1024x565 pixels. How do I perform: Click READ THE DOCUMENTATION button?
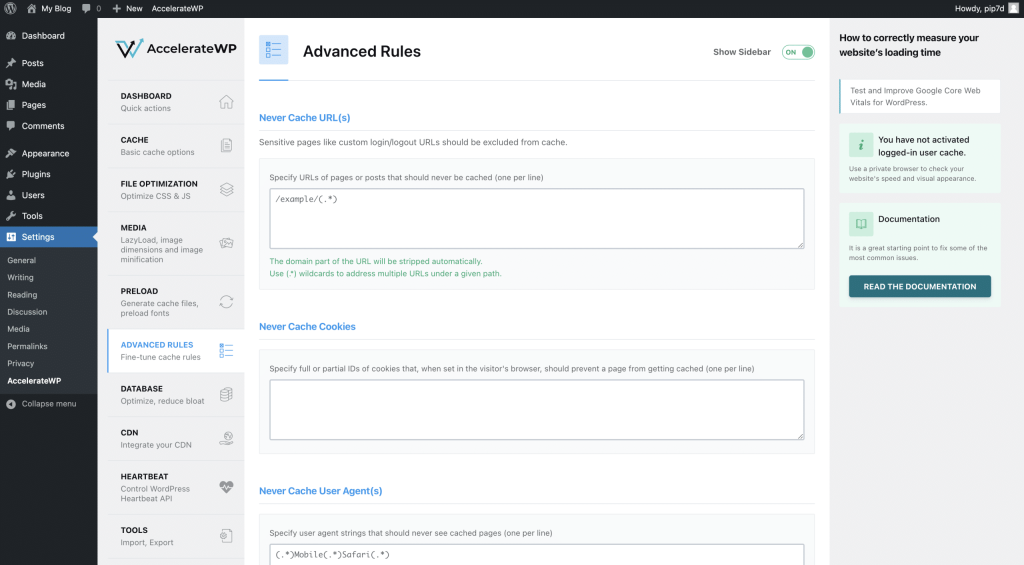920,286
